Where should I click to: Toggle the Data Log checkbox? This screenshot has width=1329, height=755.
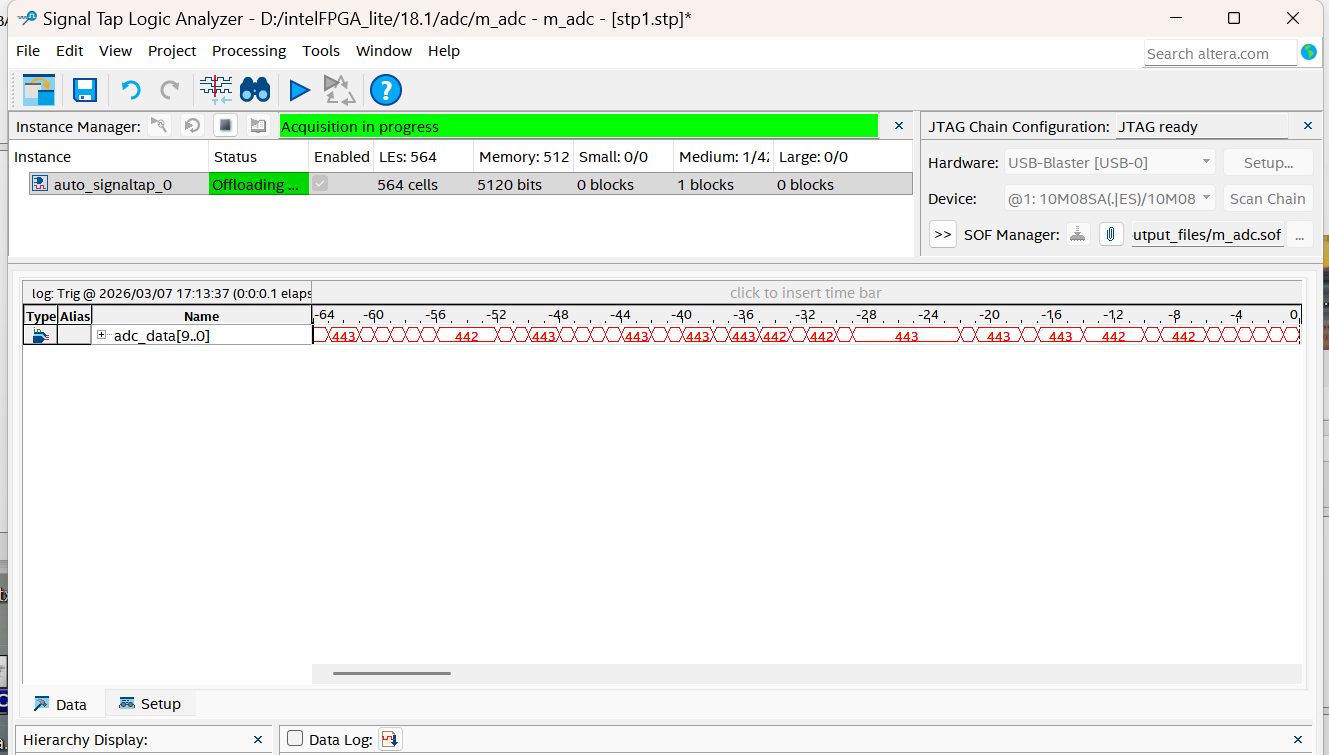pos(295,739)
